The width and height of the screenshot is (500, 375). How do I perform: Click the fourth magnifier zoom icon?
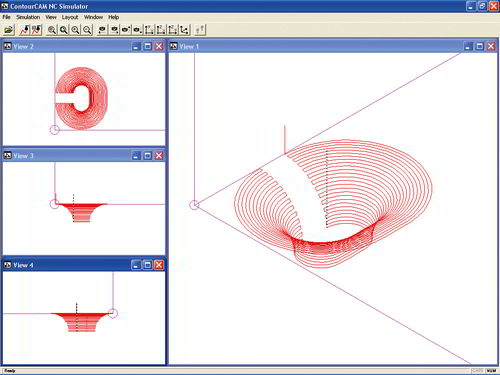pos(87,30)
